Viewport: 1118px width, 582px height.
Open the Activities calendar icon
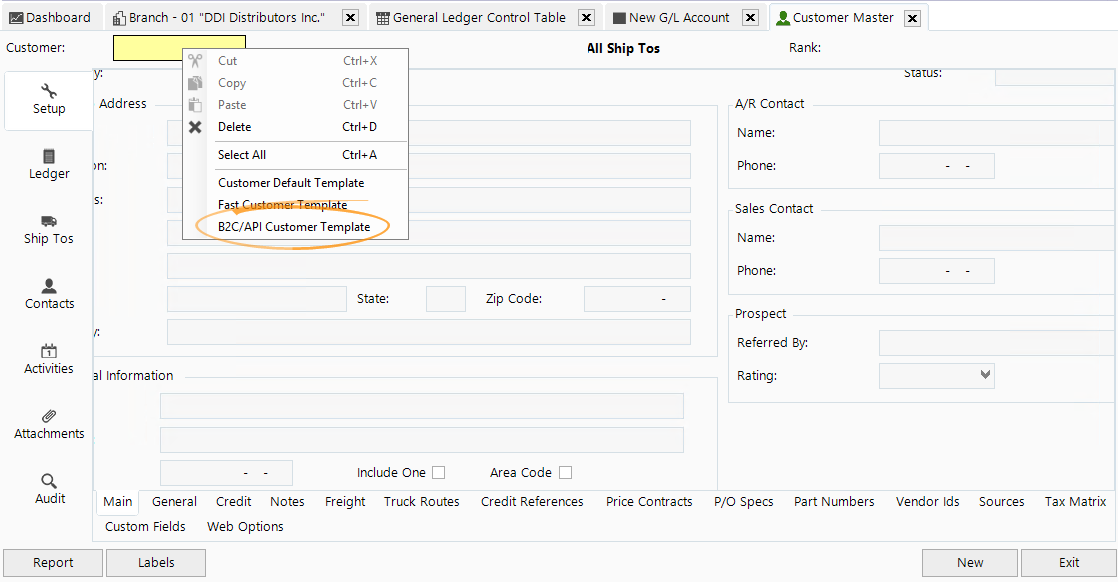click(x=48, y=355)
